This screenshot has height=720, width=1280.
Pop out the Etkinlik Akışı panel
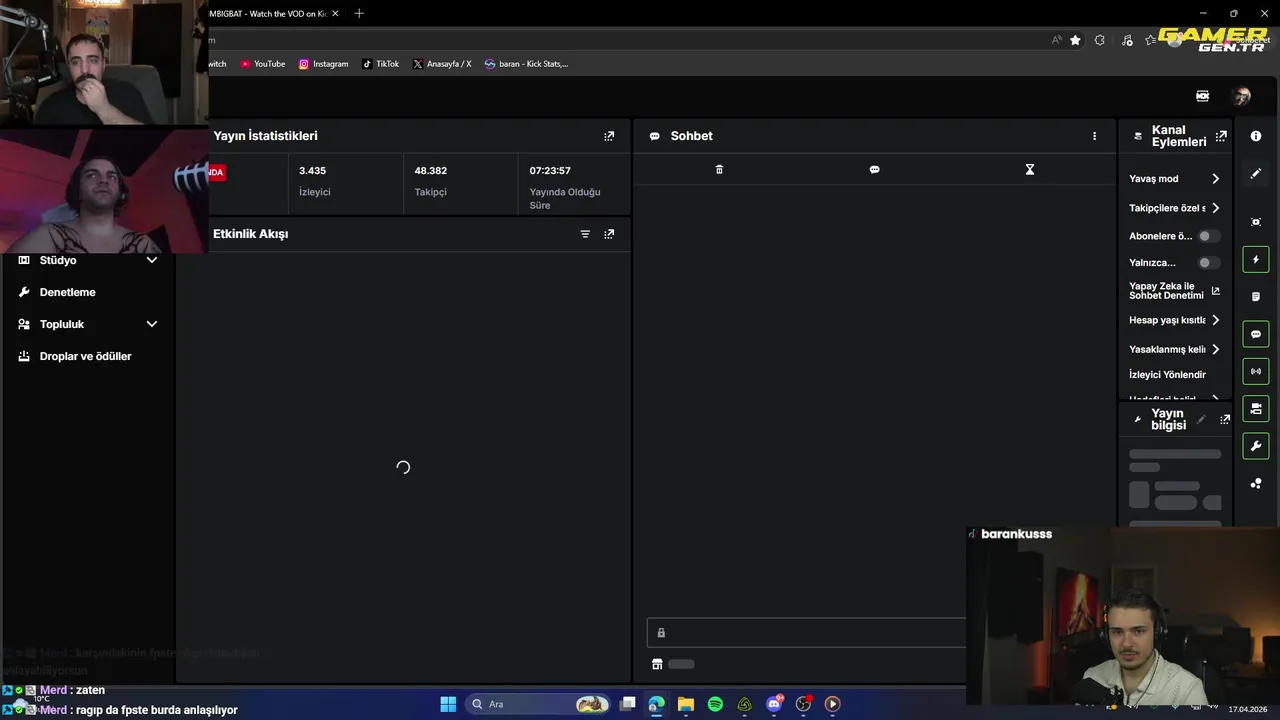coord(609,234)
